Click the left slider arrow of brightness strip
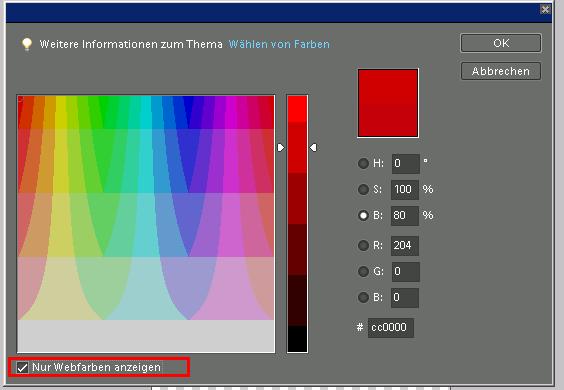This screenshot has height=390, width=564. (281, 148)
